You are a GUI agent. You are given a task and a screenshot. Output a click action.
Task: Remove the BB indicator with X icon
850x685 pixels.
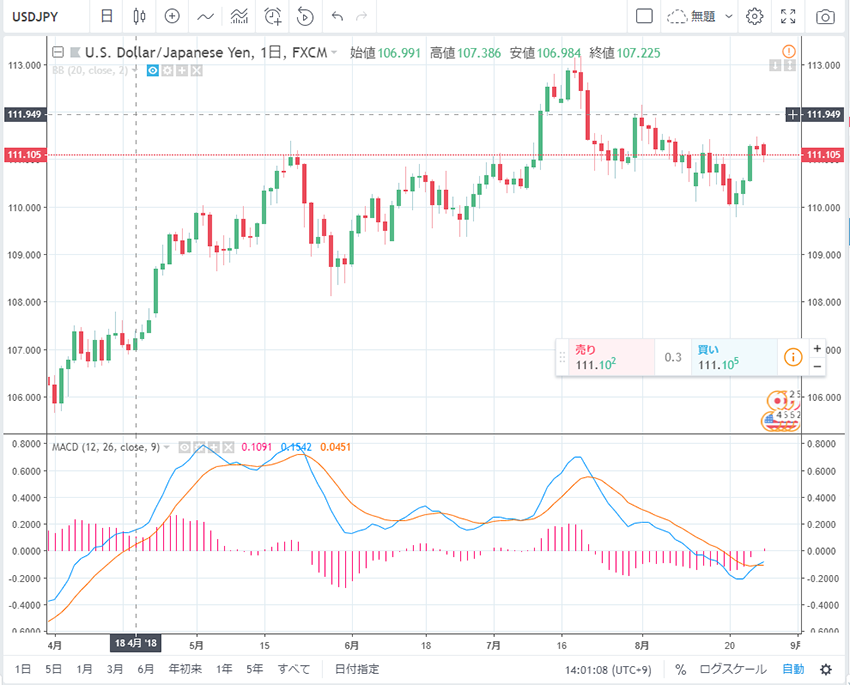[196, 70]
